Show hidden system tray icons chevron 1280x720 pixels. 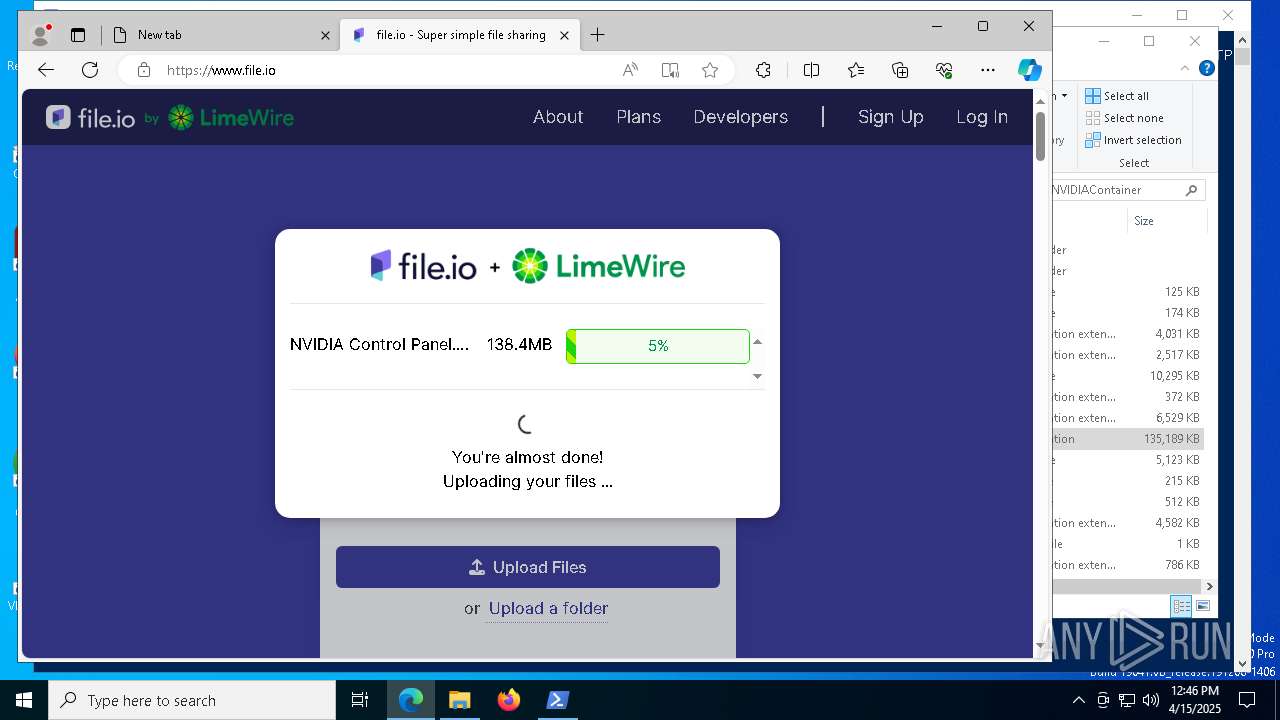point(1080,700)
